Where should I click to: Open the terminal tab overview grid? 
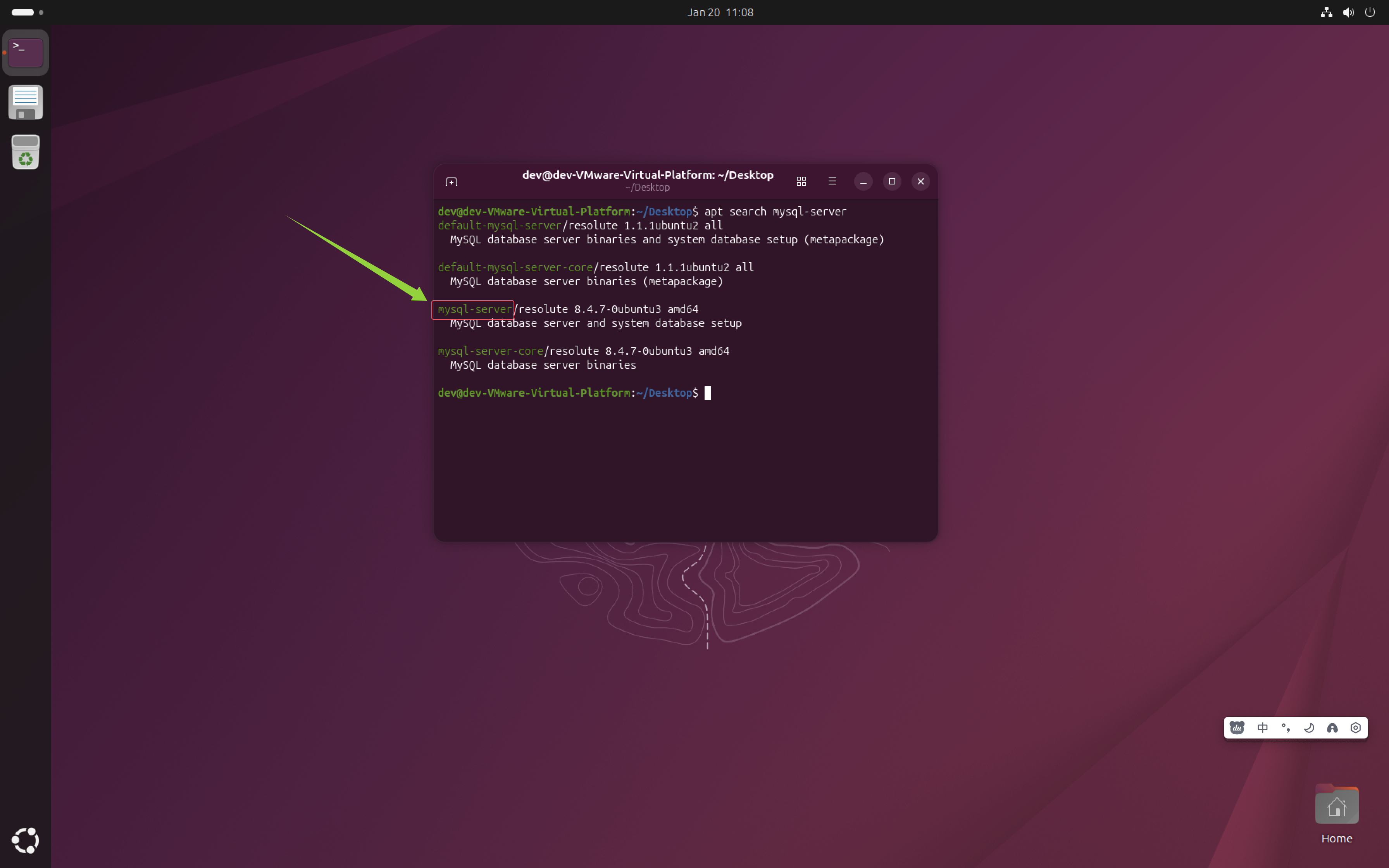(x=801, y=182)
